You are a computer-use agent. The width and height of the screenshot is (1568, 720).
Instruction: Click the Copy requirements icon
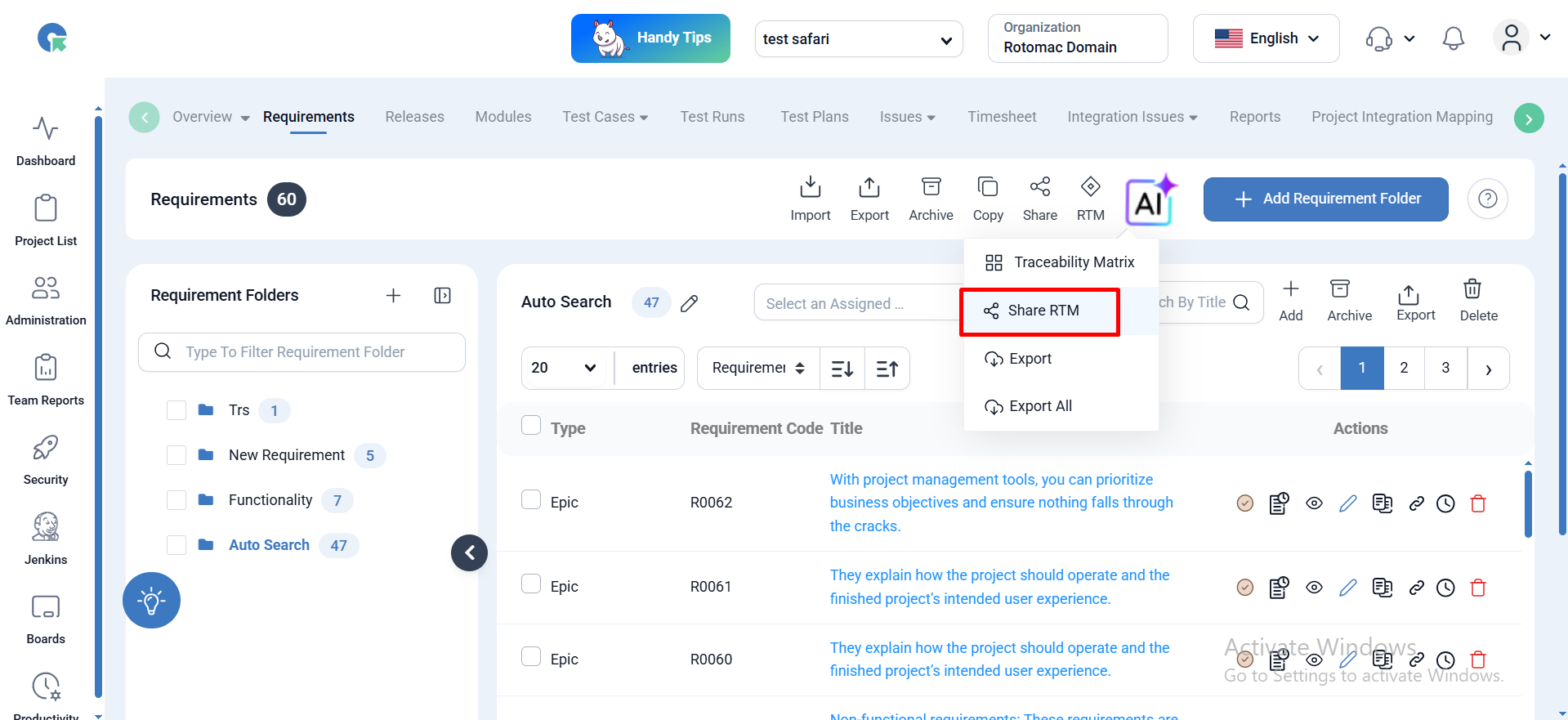[987, 198]
